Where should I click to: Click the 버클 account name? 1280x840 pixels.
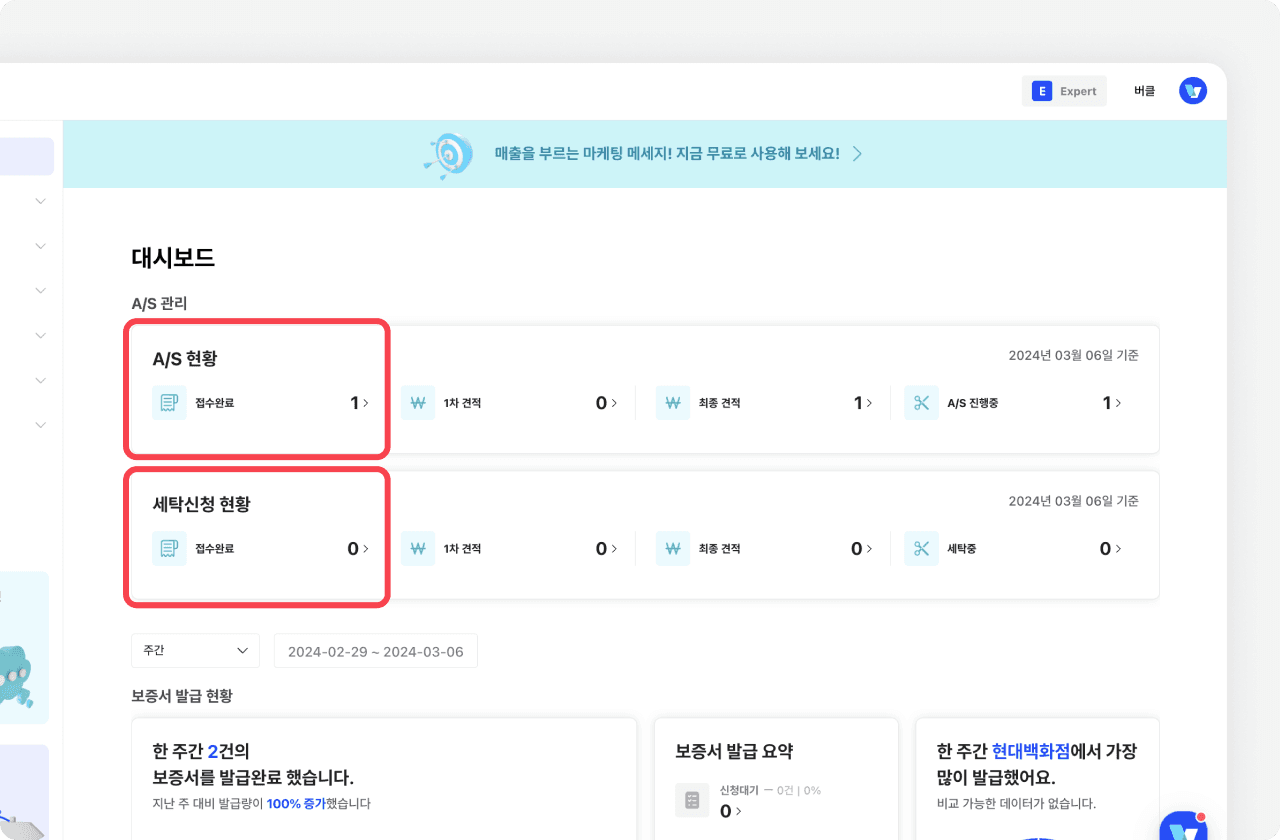point(1144,91)
